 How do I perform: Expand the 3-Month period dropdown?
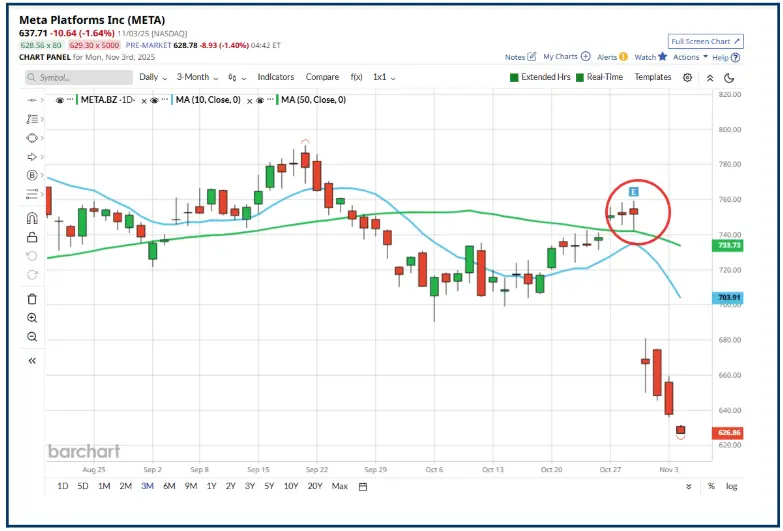(x=197, y=77)
